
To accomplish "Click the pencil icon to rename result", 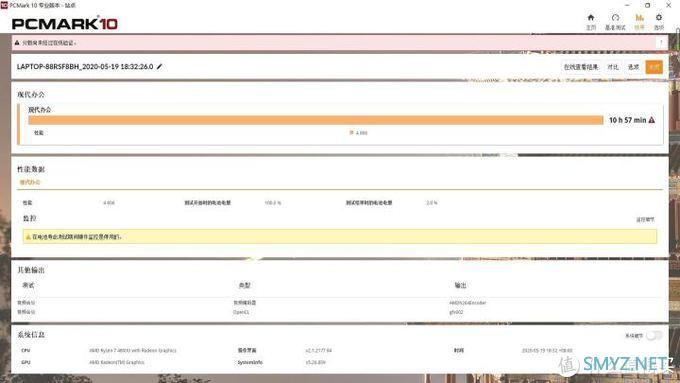I will point(159,66).
